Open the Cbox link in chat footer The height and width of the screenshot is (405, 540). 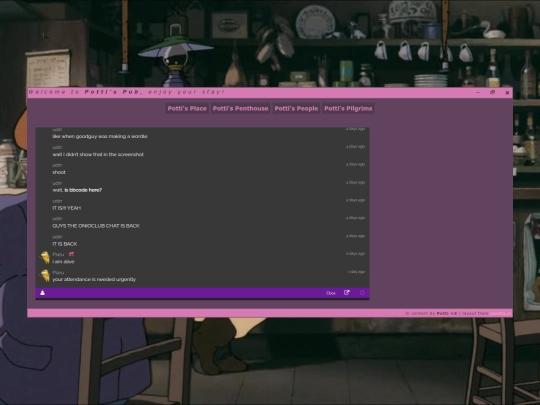tap(331, 293)
